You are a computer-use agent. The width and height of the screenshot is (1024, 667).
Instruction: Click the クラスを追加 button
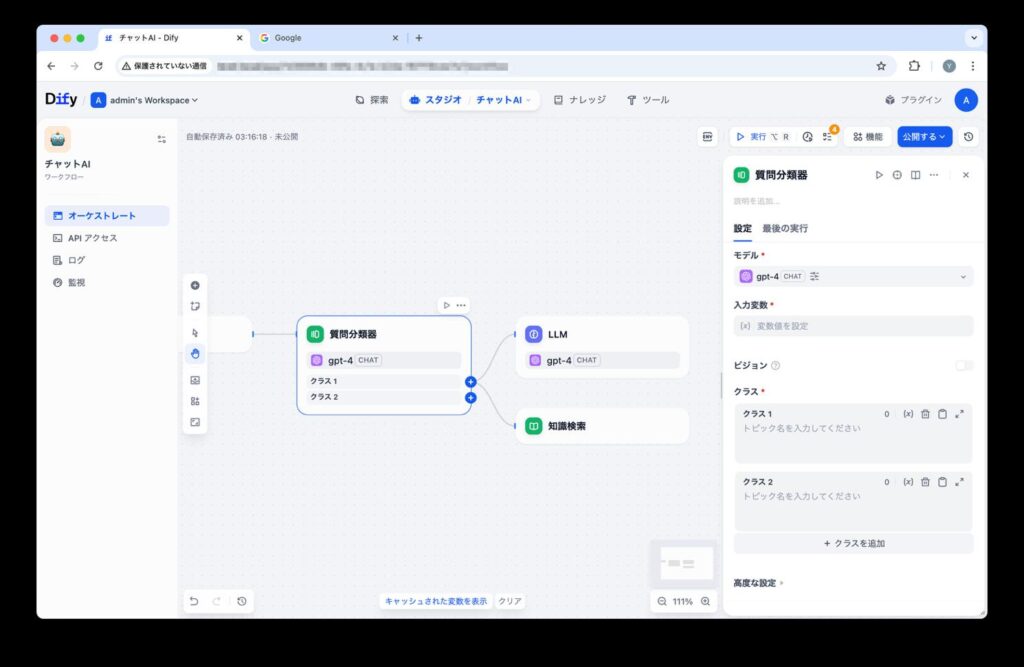[x=852, y=543]
